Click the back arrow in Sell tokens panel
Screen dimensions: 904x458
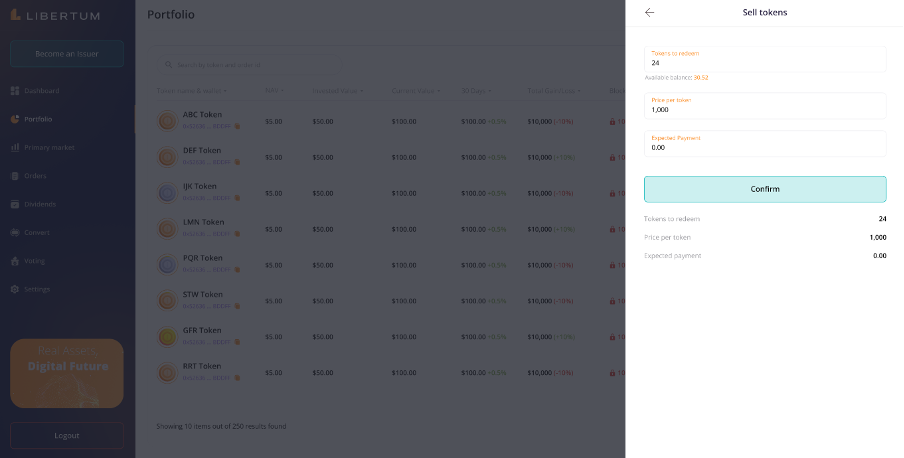(x=650, y=13)
